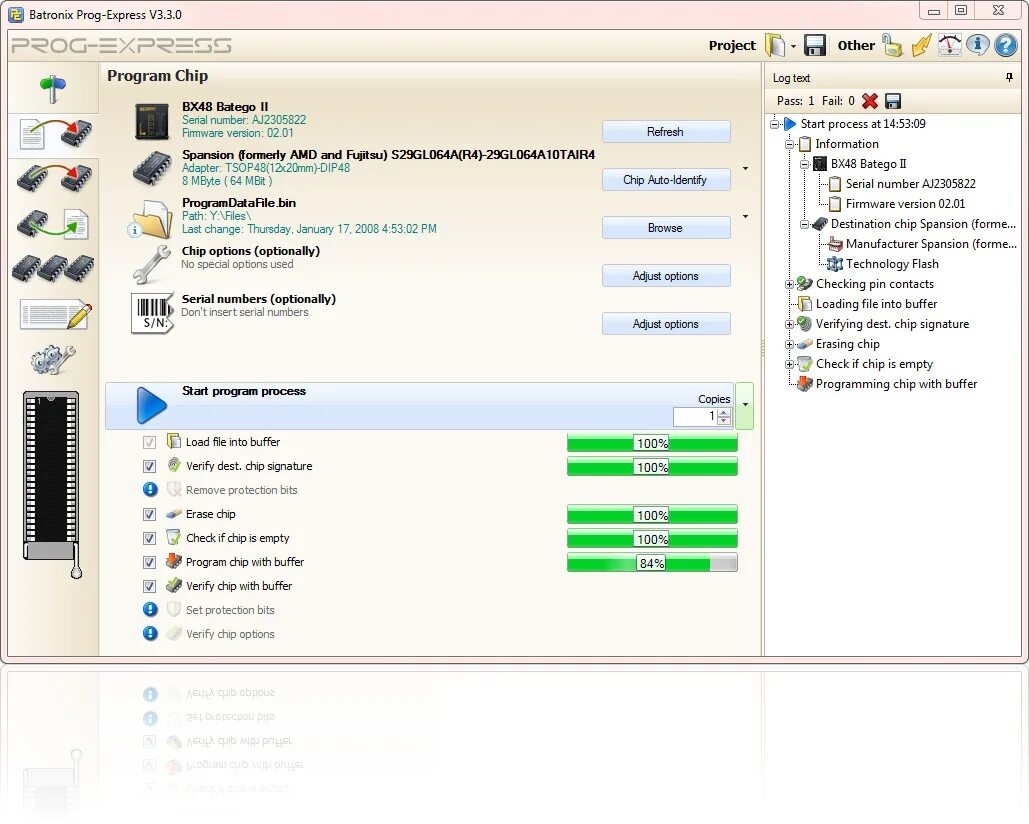Save the project with the floppy disk icon

[814, 45]
